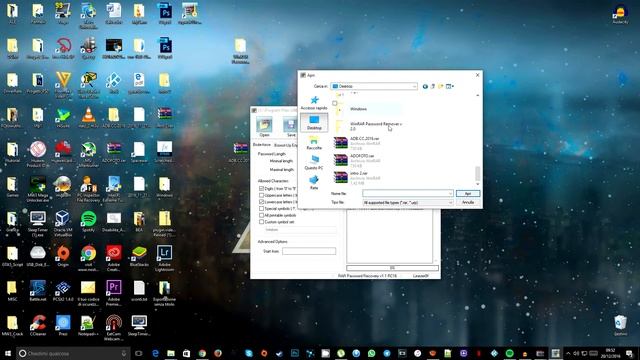
Task: Enable the Special symbols checkbox
Action: point(261,209)
